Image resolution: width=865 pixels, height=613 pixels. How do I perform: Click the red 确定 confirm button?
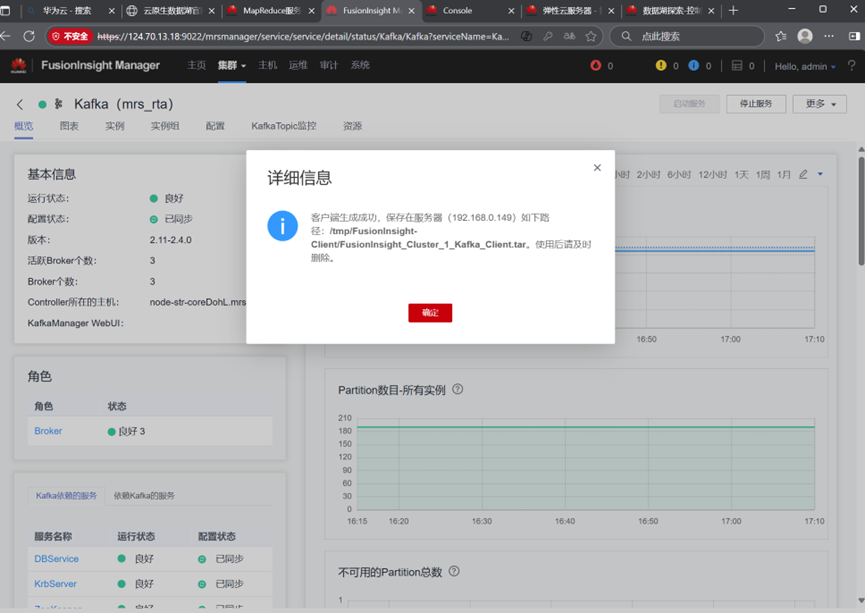click(430, 313)
